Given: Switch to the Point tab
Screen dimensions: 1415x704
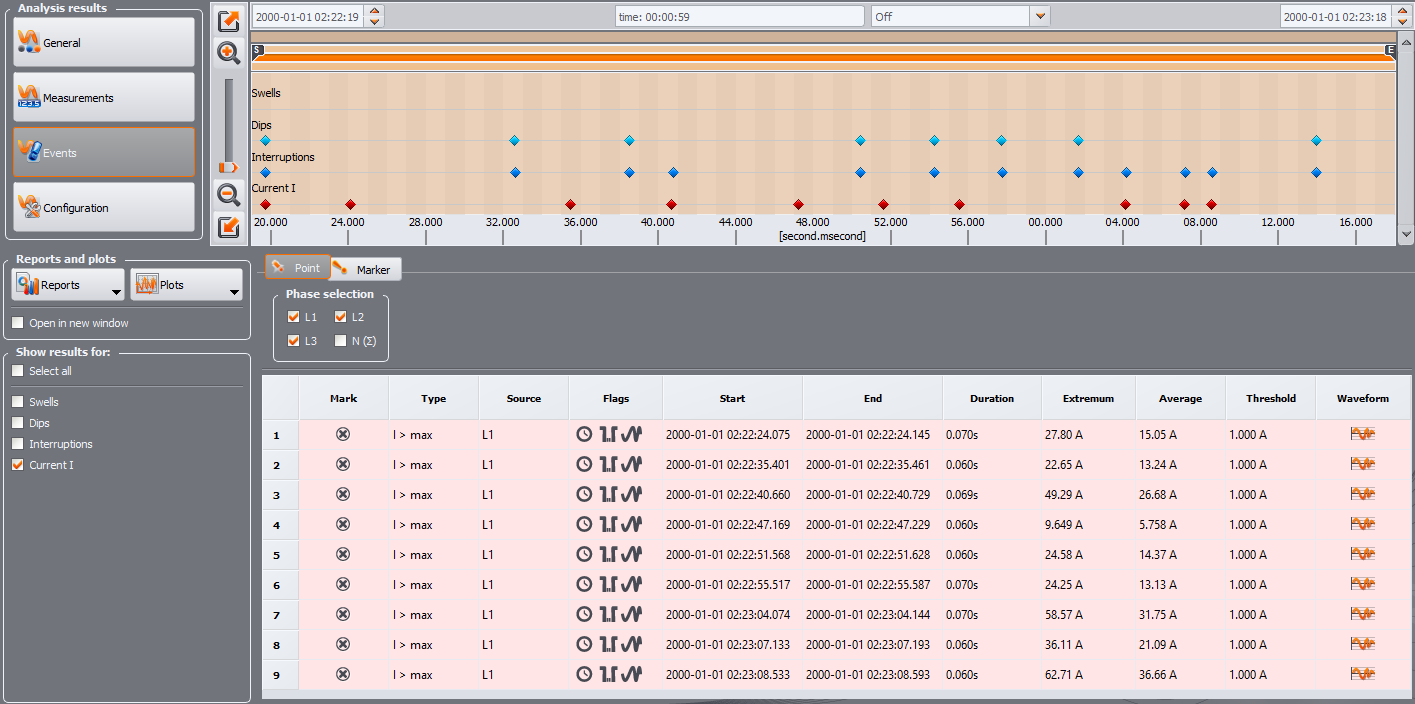Looking at the screenshot, I should 297,268.
